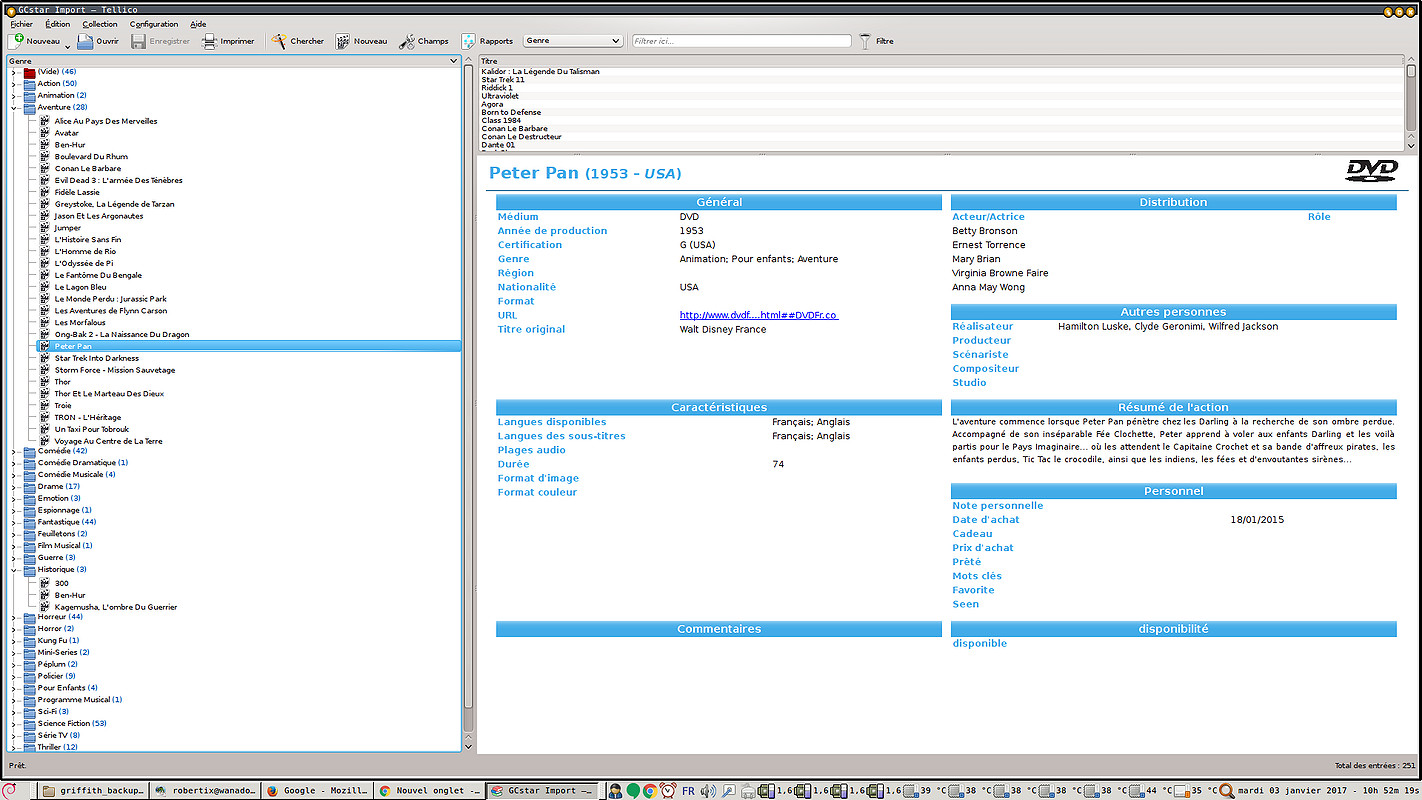Click the DVD logo image
This screenshot has height=800, width=1422.
tap(1371, 171)
